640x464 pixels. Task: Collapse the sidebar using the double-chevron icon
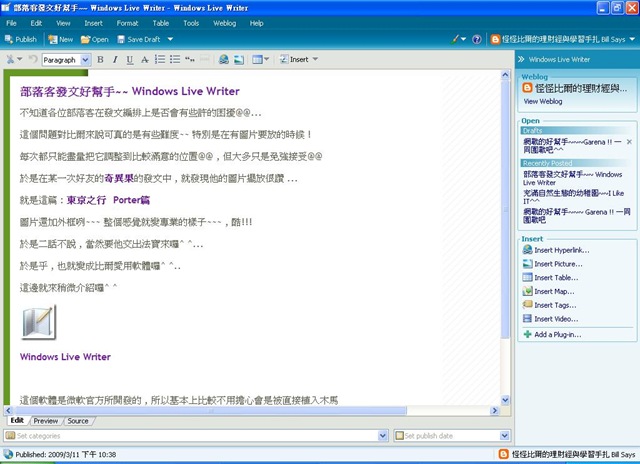(521, 60)
